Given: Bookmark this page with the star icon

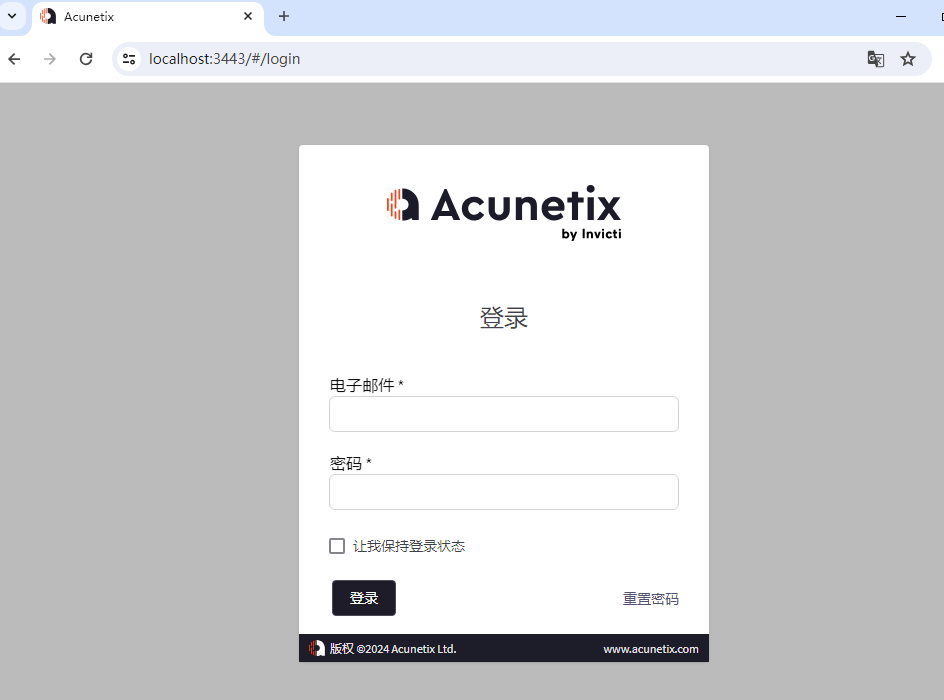Looking at the screenshot, I should coord(908,59).
